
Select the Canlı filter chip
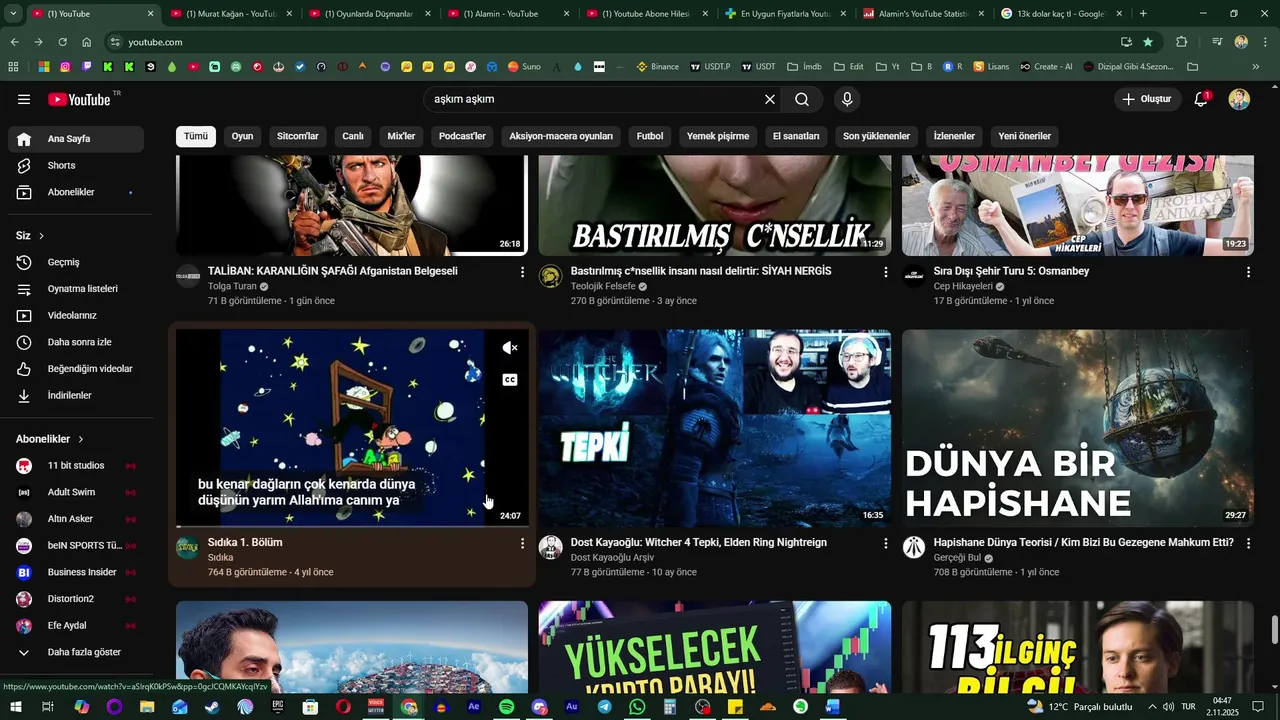tap(353, 136)
